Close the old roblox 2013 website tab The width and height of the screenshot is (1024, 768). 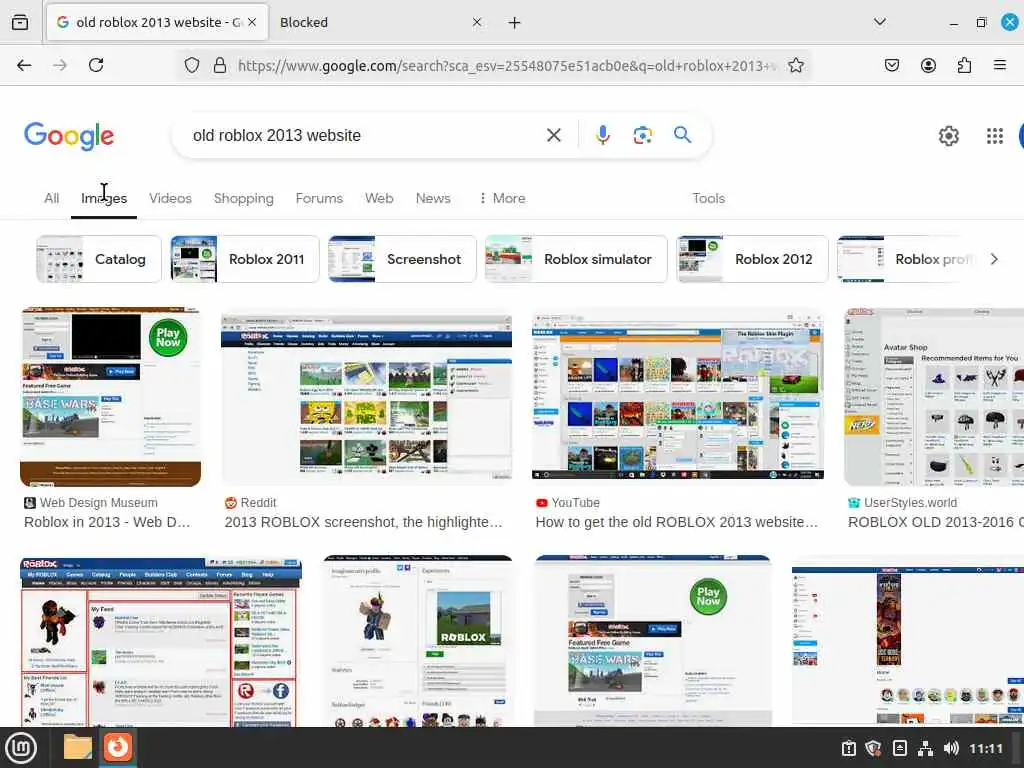click(252, 22)
